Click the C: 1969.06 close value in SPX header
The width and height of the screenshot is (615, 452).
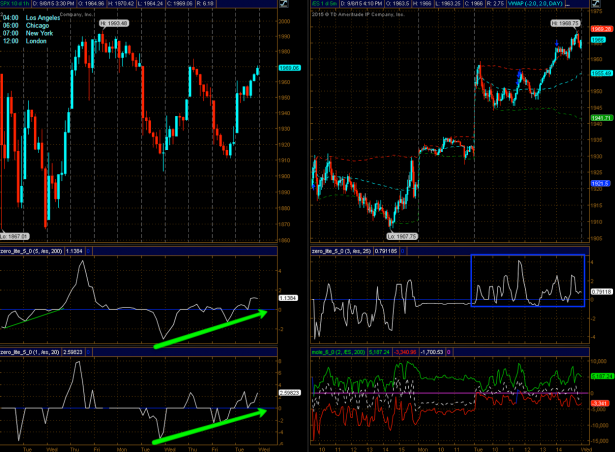[x=181, y=4]
